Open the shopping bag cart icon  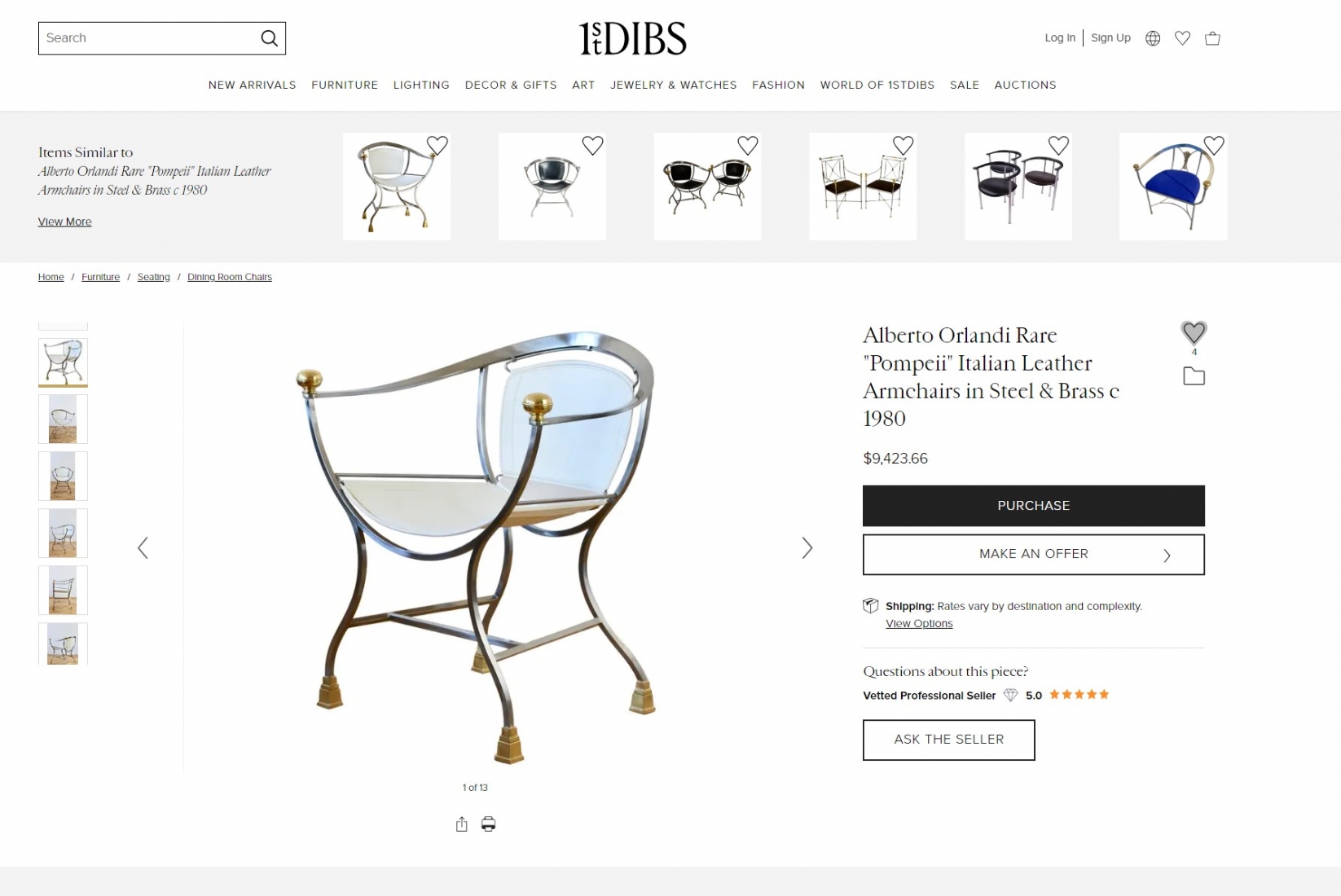click(1212, 38)
